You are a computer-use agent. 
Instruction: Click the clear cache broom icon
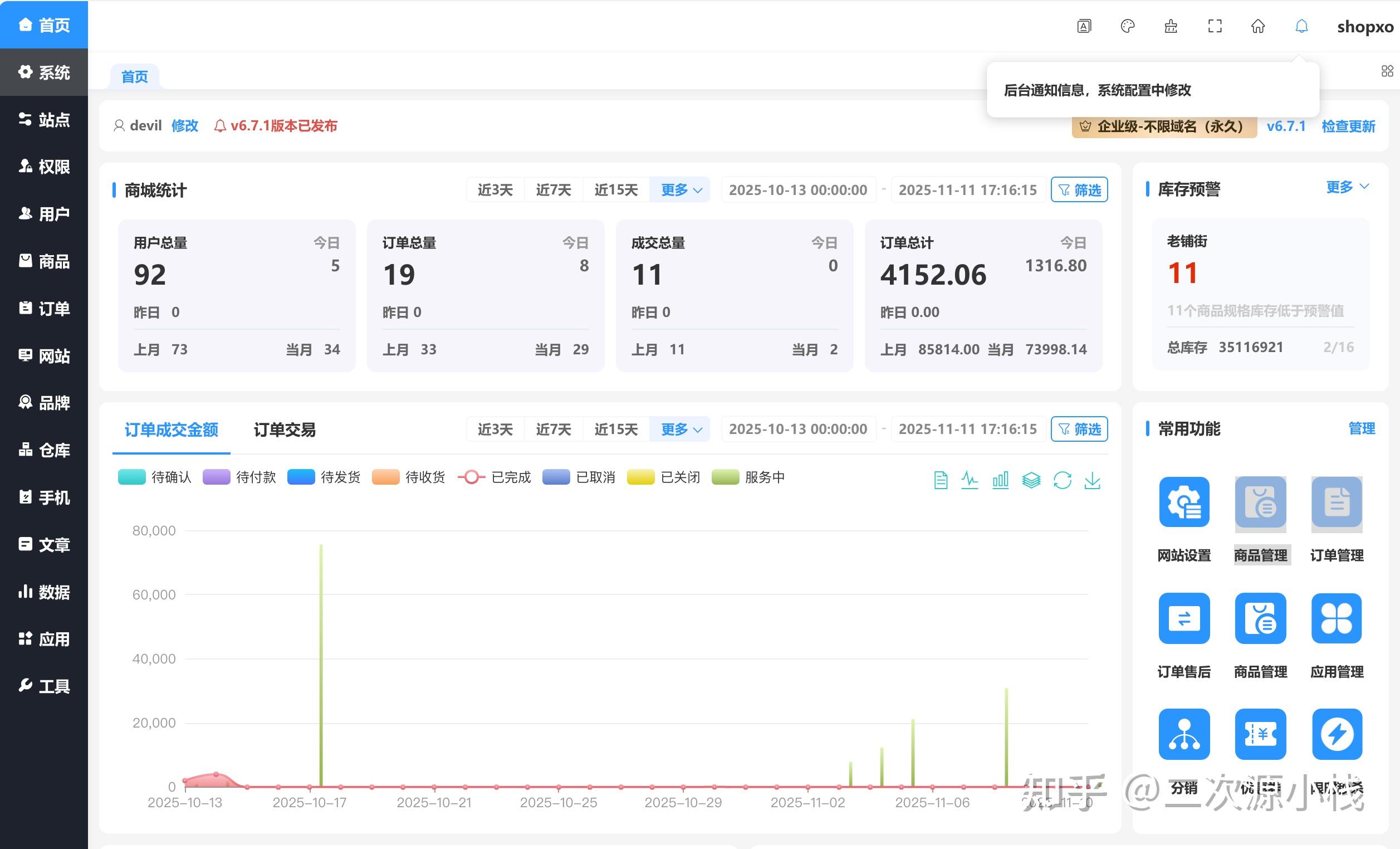point(1171,26)
